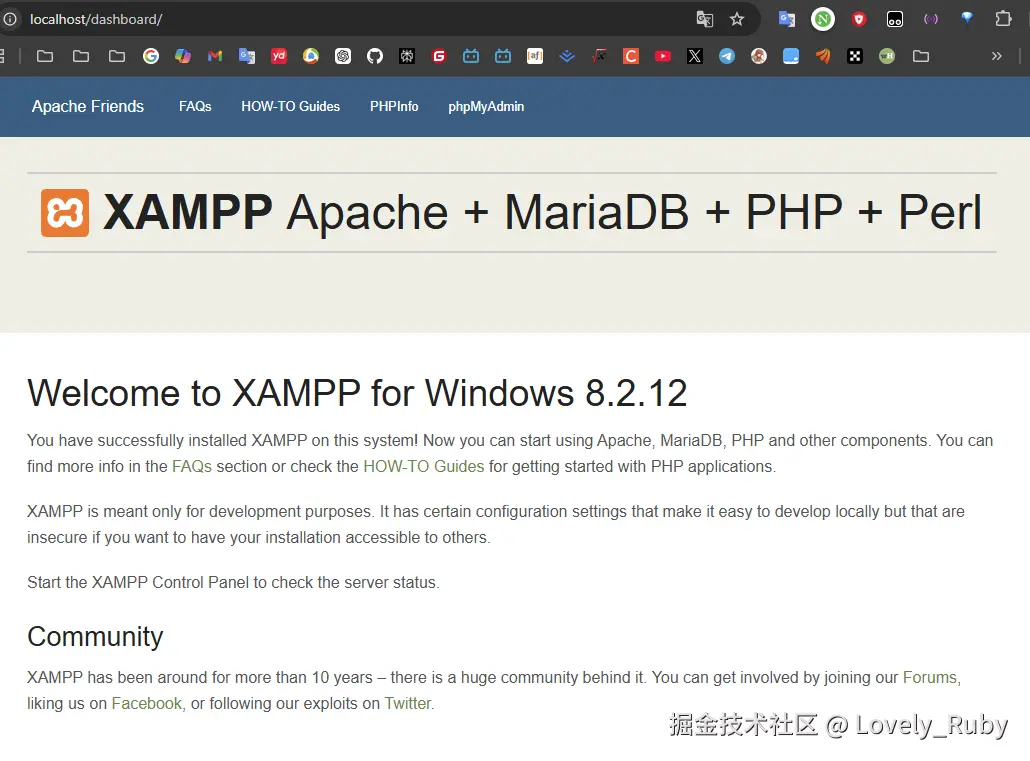
Task: Open the square-root formula bookmark icon
Action: point(599,56)
